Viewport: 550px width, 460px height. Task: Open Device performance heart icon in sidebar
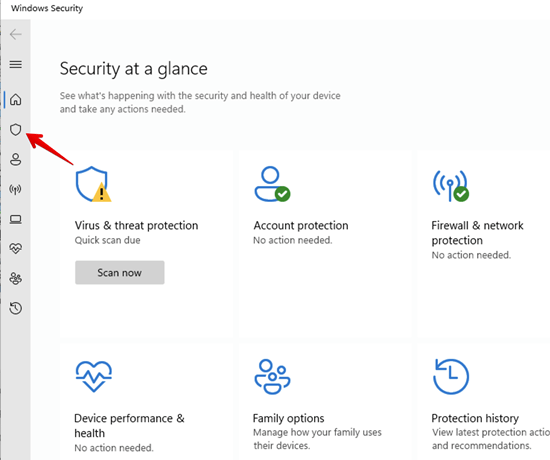pyautogui.click(x=16, y=249)
